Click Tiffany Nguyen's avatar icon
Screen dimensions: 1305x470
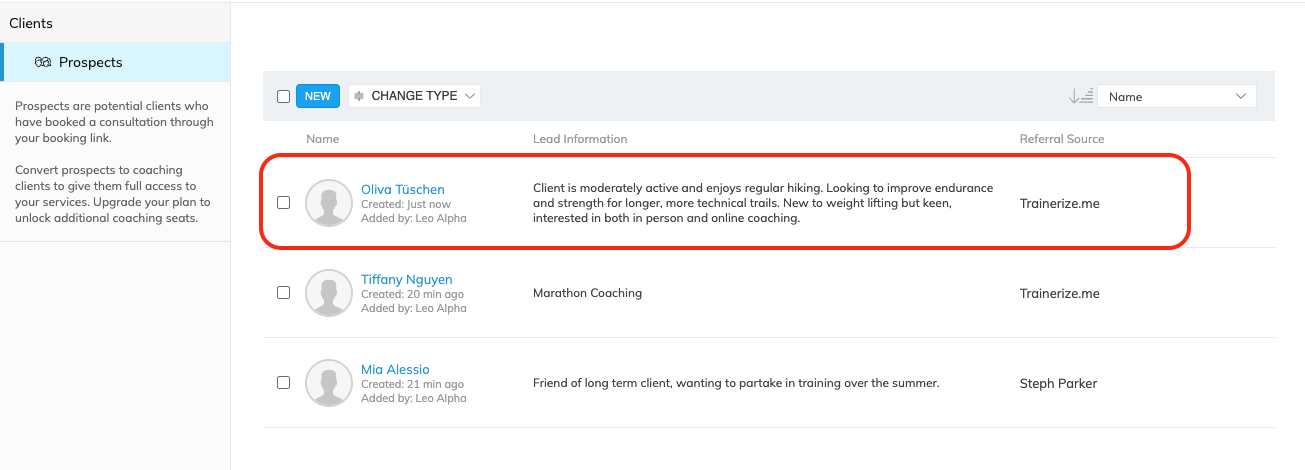[329, 293]
